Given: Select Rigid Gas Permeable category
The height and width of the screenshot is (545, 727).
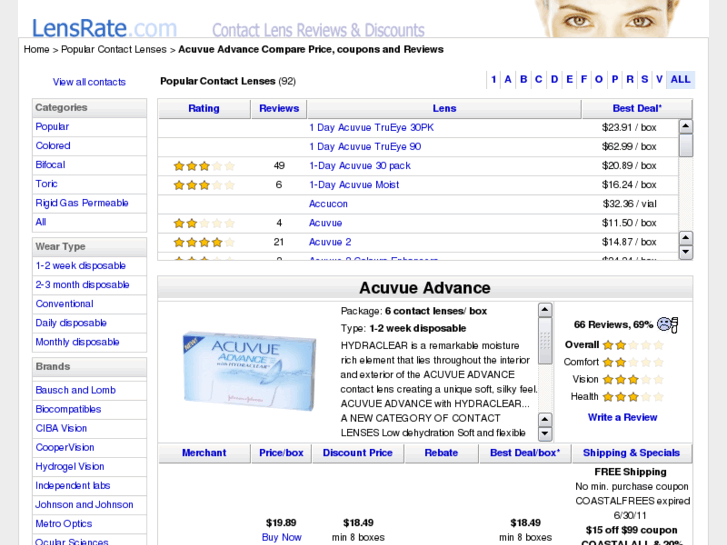Looking at the screenshot, I should pos(82,203).
